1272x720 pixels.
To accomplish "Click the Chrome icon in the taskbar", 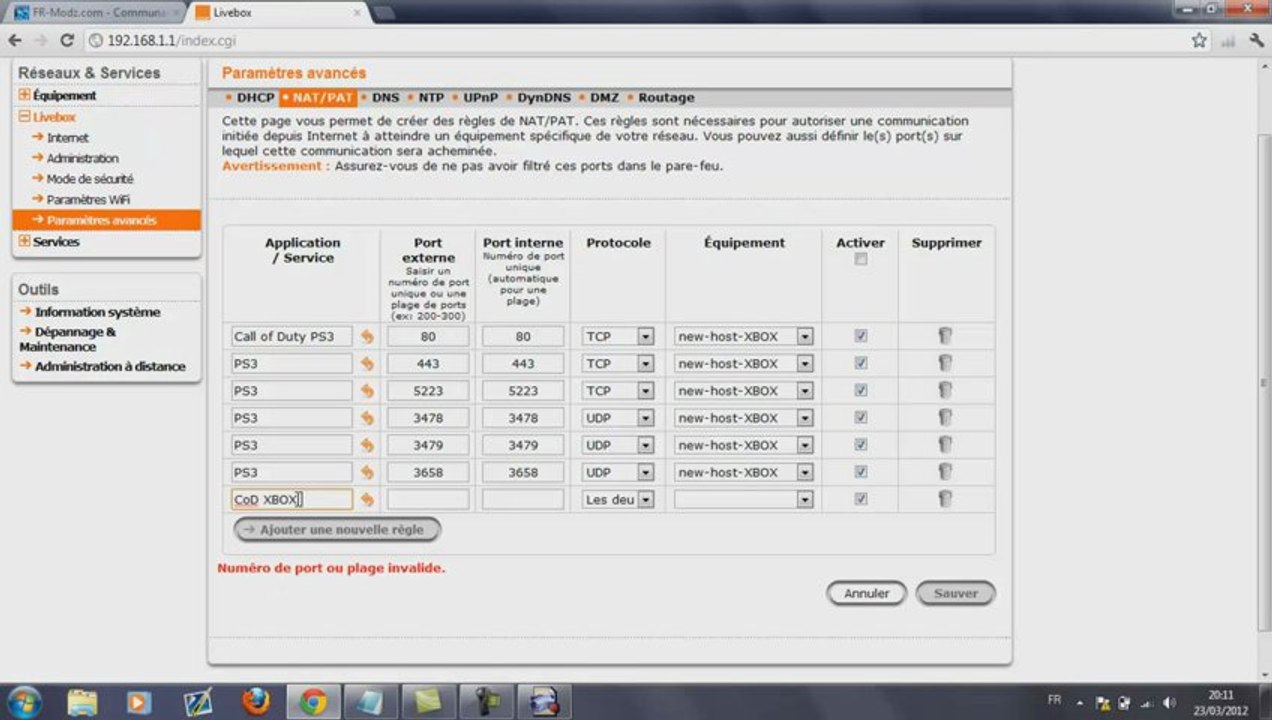I will (314, 702).
